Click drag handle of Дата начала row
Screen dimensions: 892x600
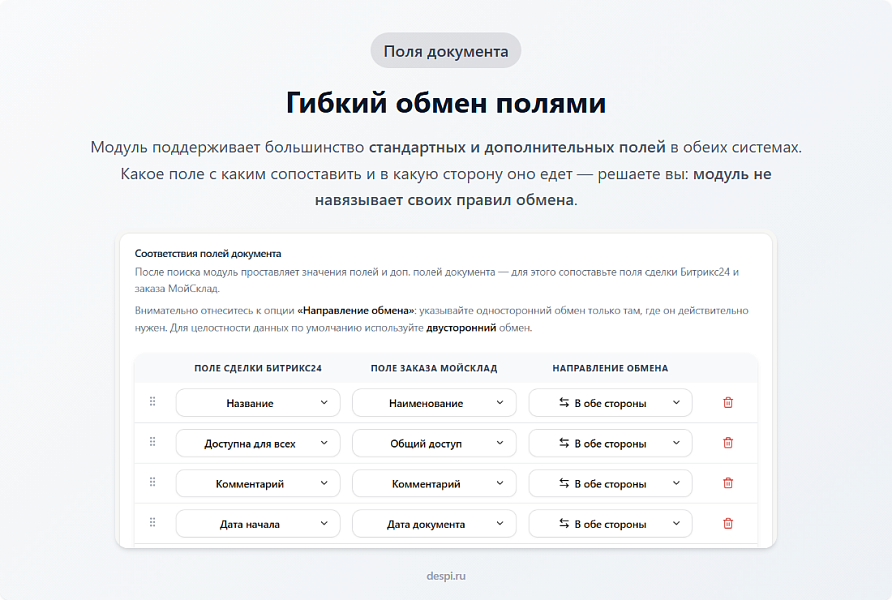(x=152, y=523)
